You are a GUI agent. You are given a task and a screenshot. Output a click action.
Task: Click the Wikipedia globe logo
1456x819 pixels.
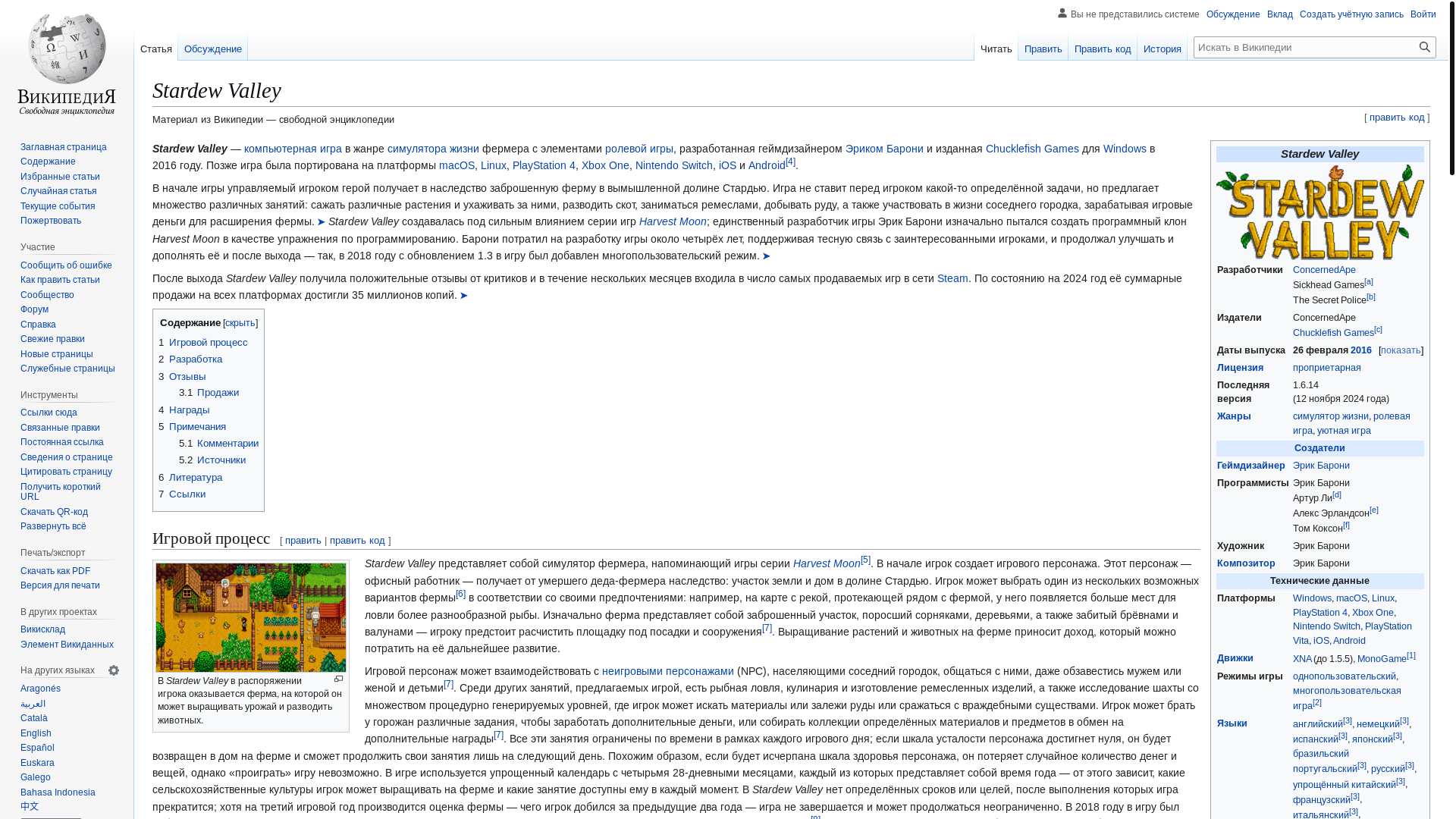point(67,64)
